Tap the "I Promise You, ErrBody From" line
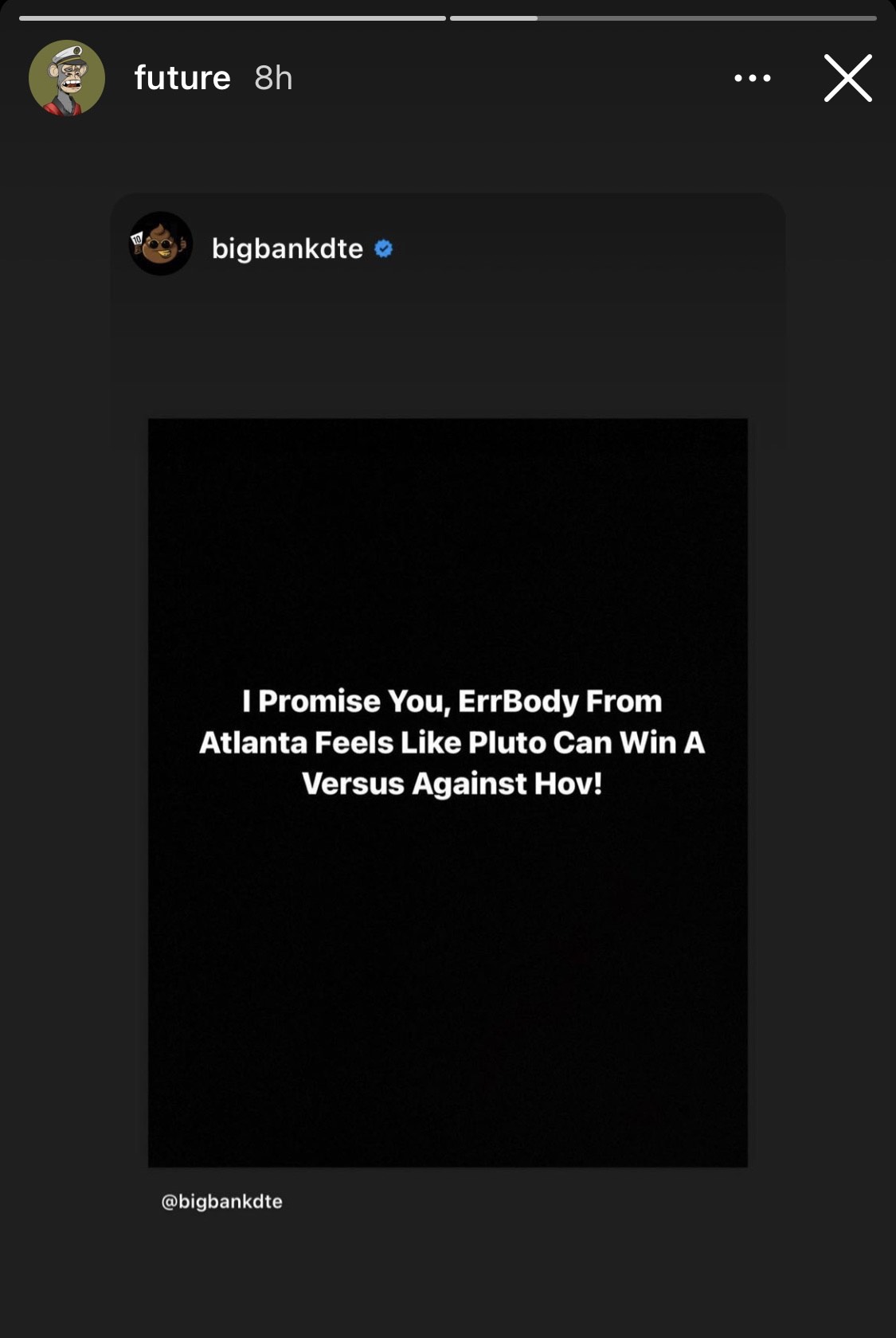This screenshot has width=896, height=1338. [x=452, y=702]
